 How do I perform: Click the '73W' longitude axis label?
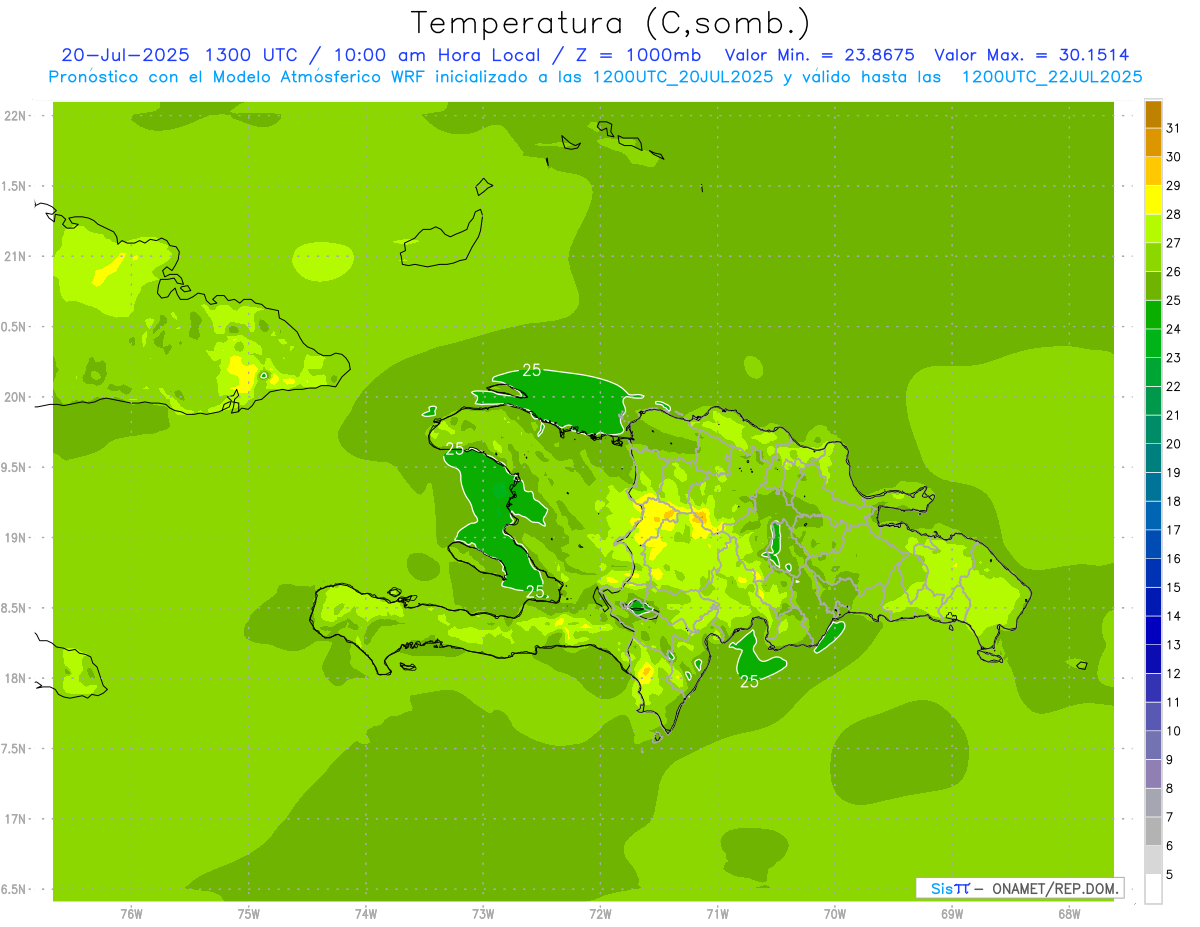pos(483,914)
